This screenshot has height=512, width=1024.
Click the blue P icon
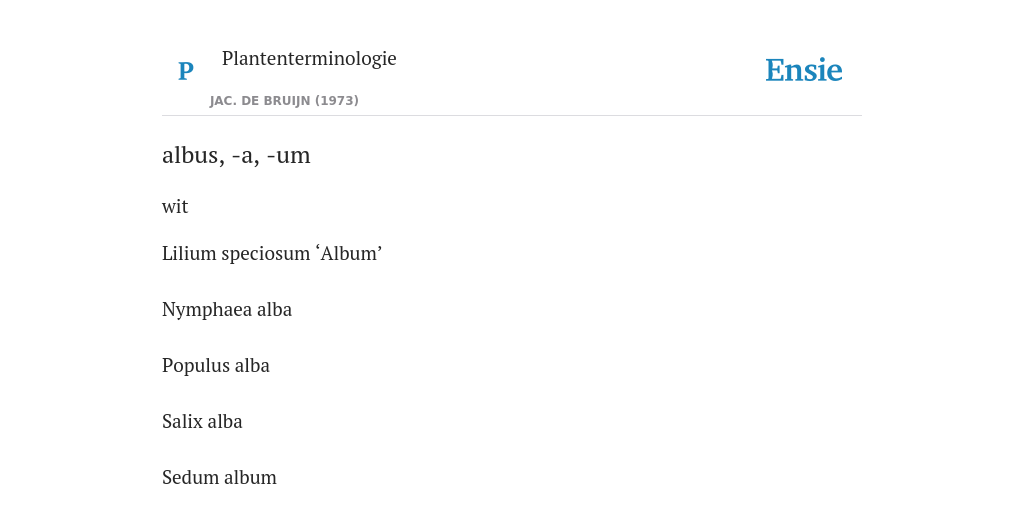point(186,71)
